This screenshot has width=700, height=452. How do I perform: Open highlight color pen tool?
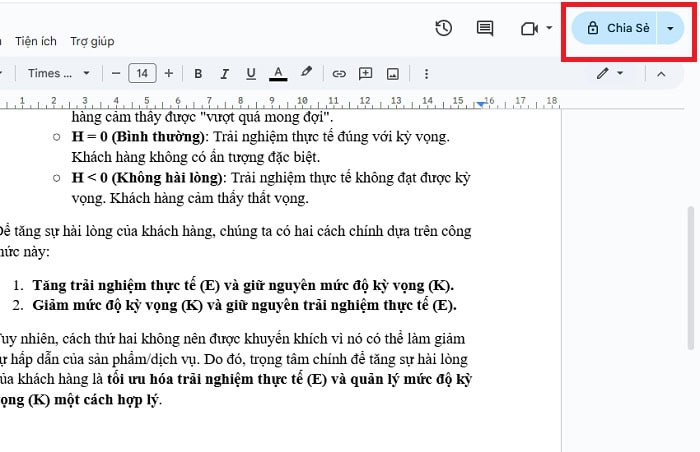pyautogui.click(x=306, y=72)
